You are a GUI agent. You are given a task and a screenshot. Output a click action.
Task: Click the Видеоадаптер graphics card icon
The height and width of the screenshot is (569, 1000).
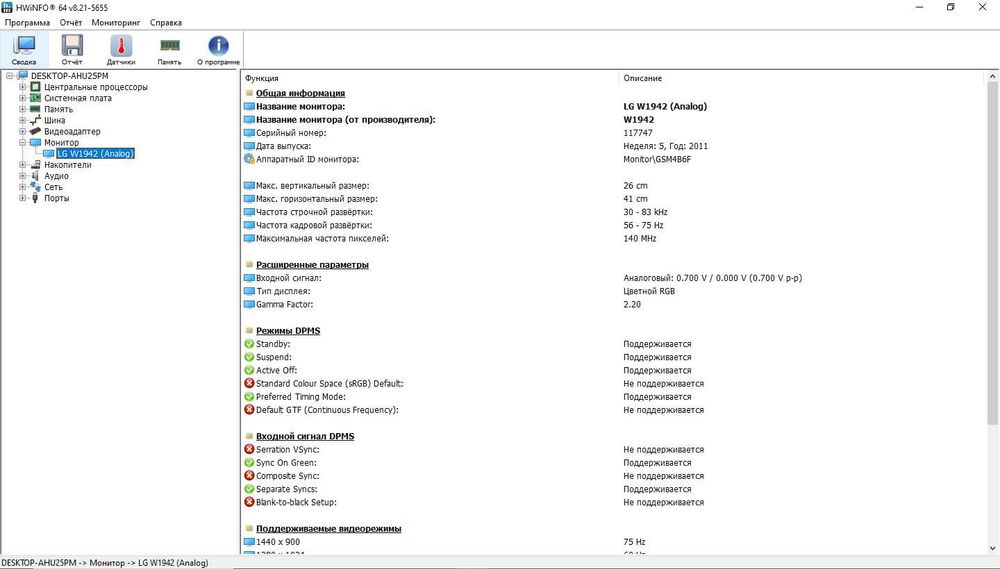point(35,131)
